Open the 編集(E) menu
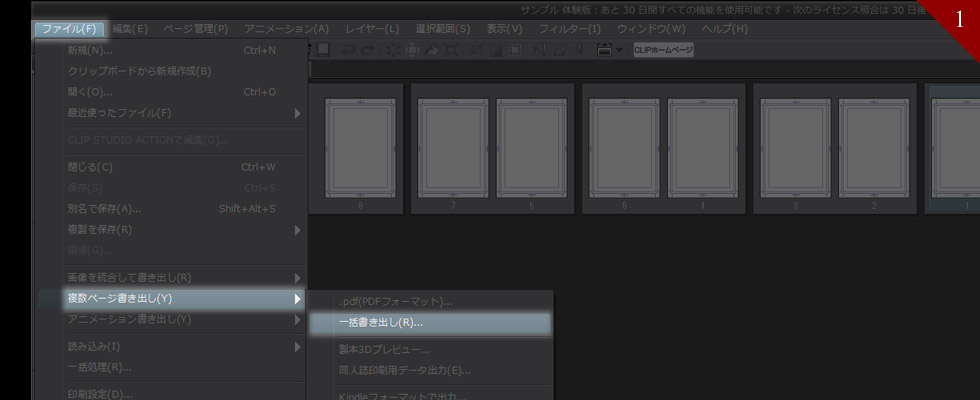 [x=130, y=29]
